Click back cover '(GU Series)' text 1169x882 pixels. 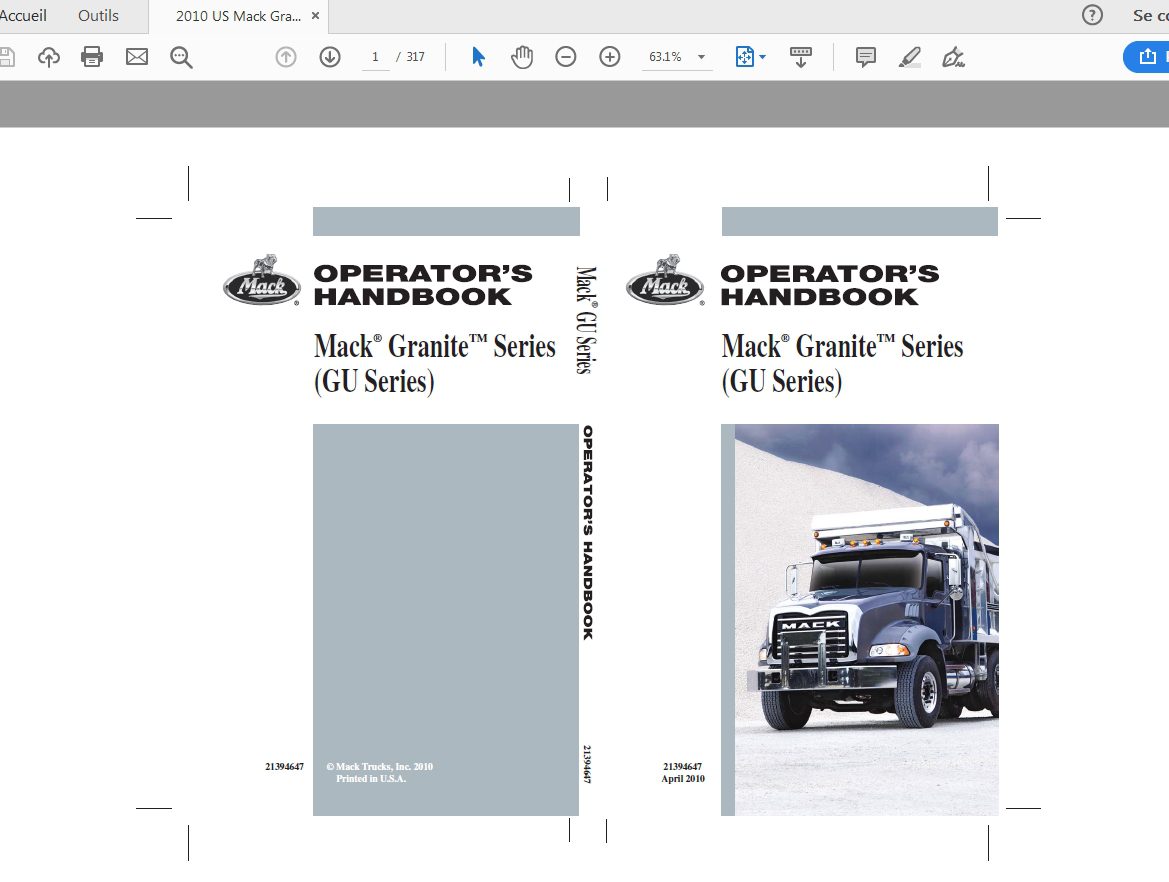pos(374,381)
